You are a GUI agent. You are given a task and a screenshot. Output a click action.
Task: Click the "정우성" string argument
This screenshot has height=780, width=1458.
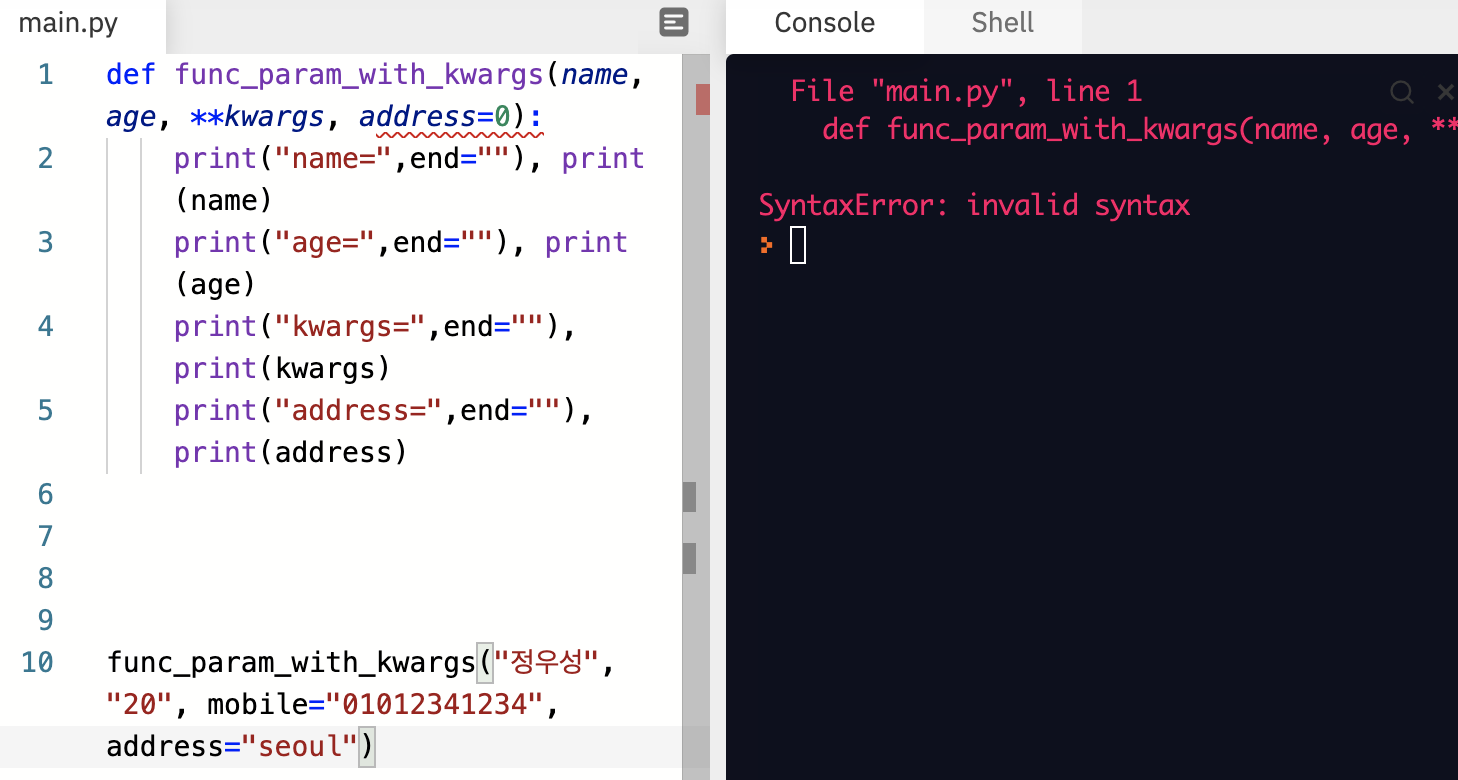click(546, 662)
